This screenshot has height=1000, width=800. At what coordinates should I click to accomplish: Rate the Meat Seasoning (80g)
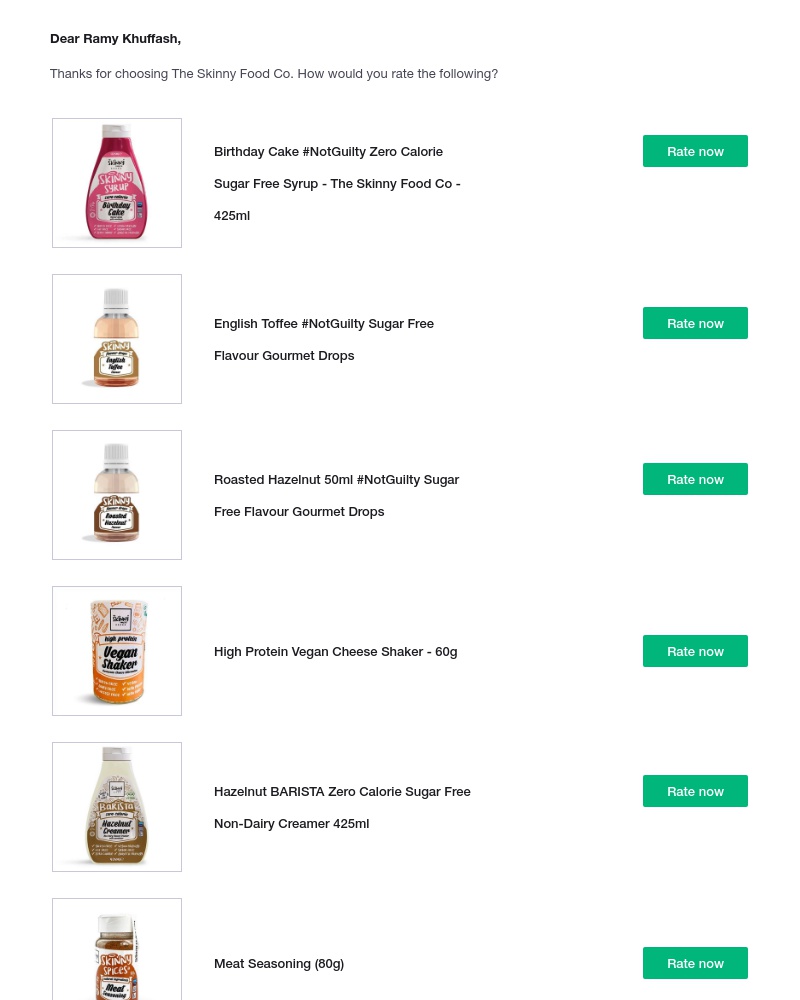coord(695,963)
